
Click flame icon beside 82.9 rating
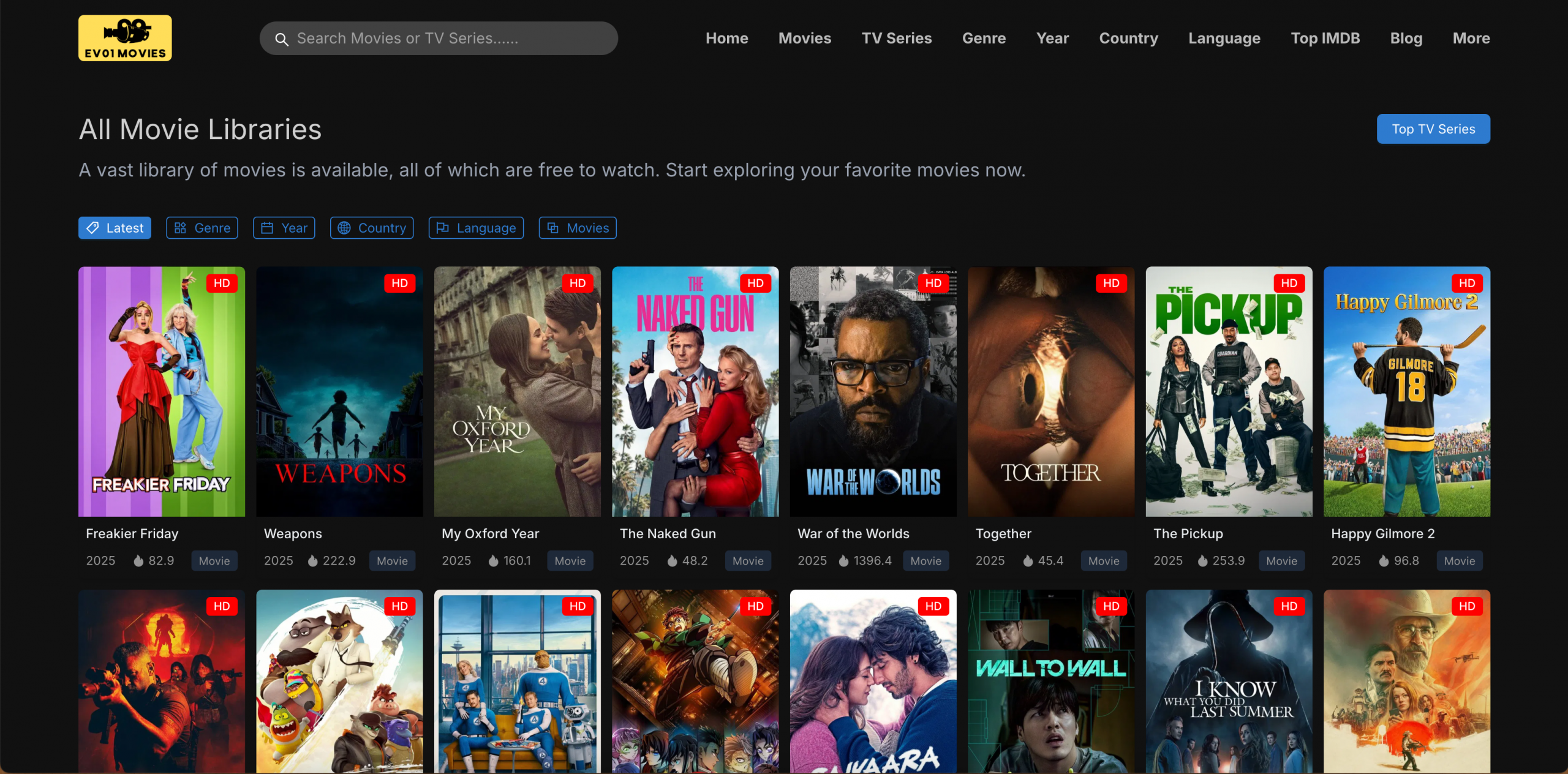[139, 561]
